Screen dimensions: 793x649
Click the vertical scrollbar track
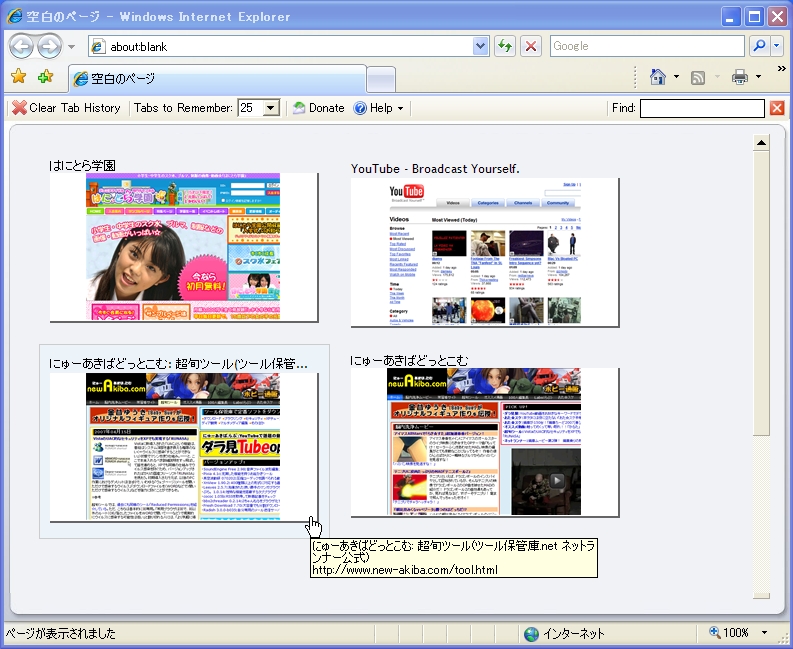(761, 513)
